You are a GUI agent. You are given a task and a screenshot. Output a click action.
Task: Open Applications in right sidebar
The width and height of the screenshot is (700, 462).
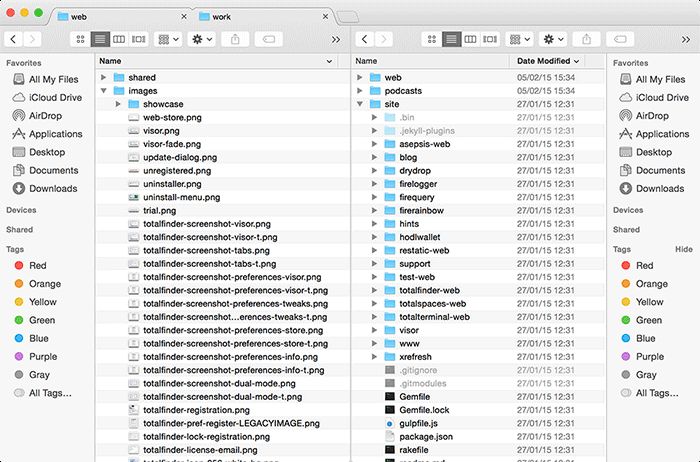point(654,134)
